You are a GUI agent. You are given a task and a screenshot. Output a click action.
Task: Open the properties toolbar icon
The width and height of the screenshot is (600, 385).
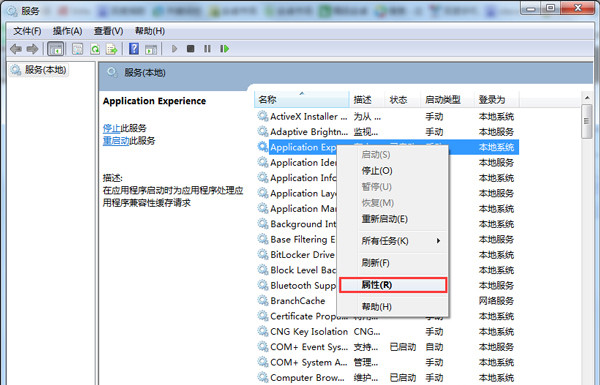[x=78, y=49]
